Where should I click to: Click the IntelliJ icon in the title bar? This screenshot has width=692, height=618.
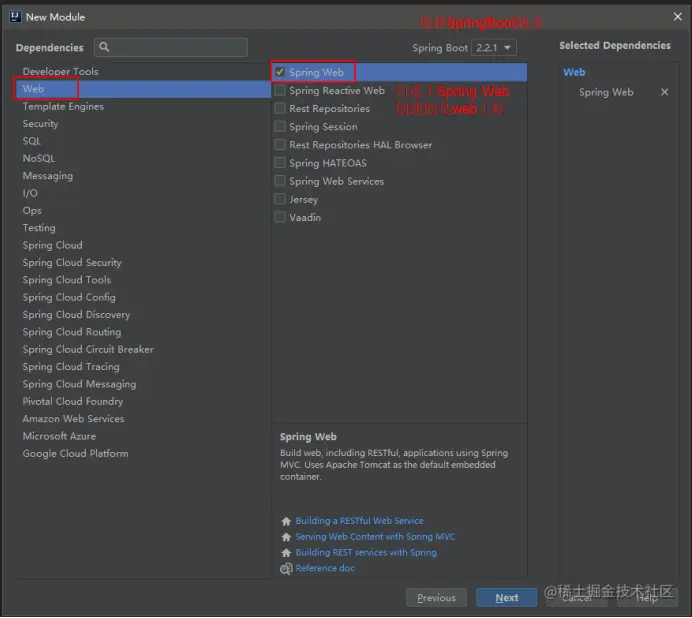[15, 17]
